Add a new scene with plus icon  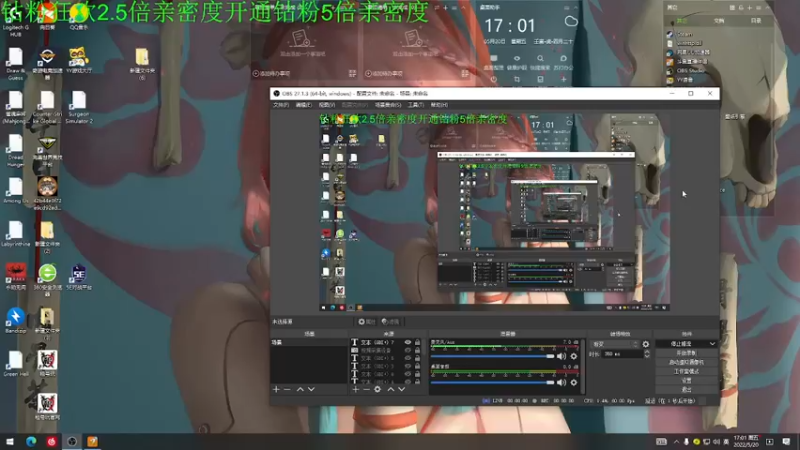[x=276, y=389]
